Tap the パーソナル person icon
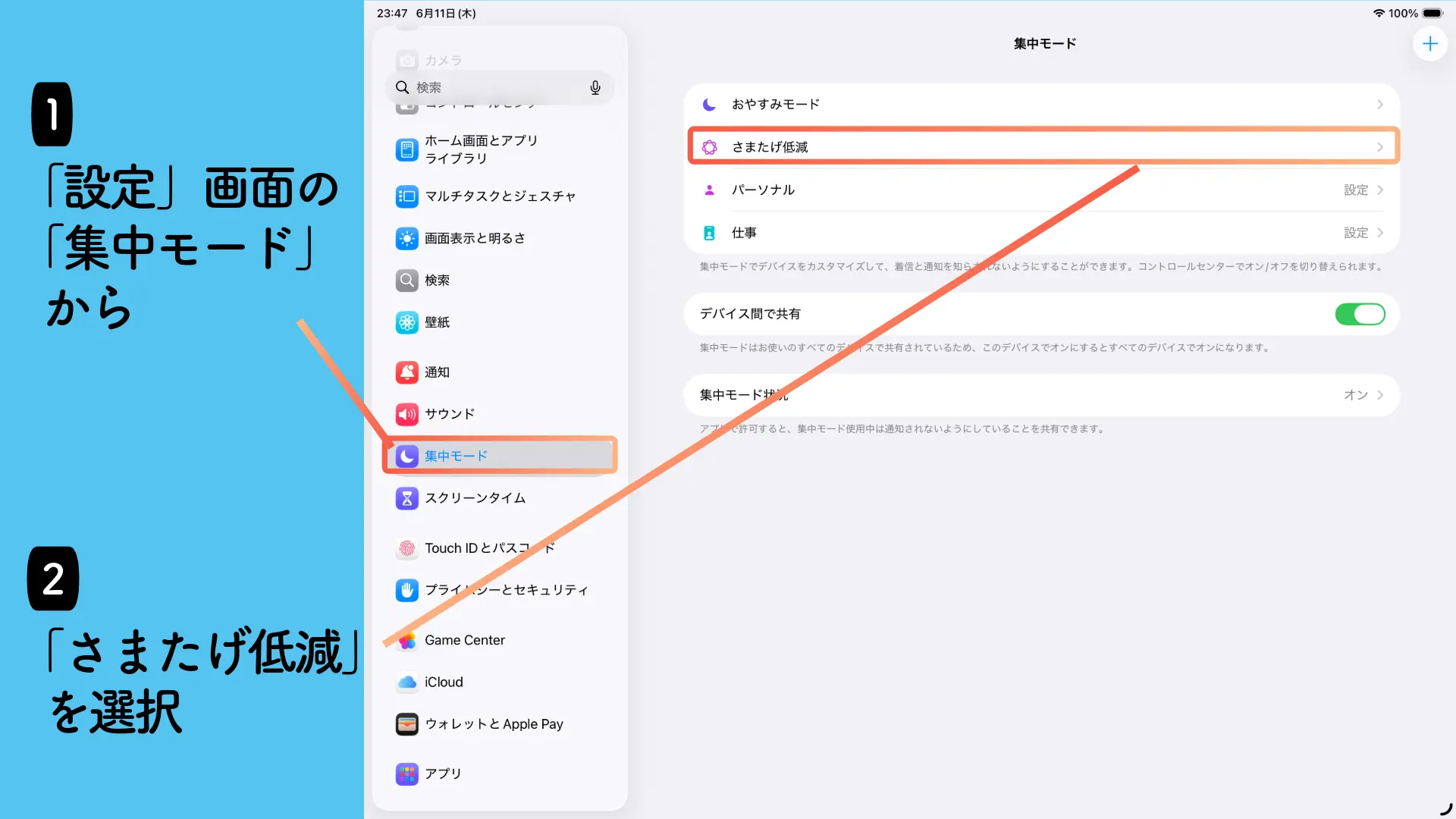 (x=709, y=190)
